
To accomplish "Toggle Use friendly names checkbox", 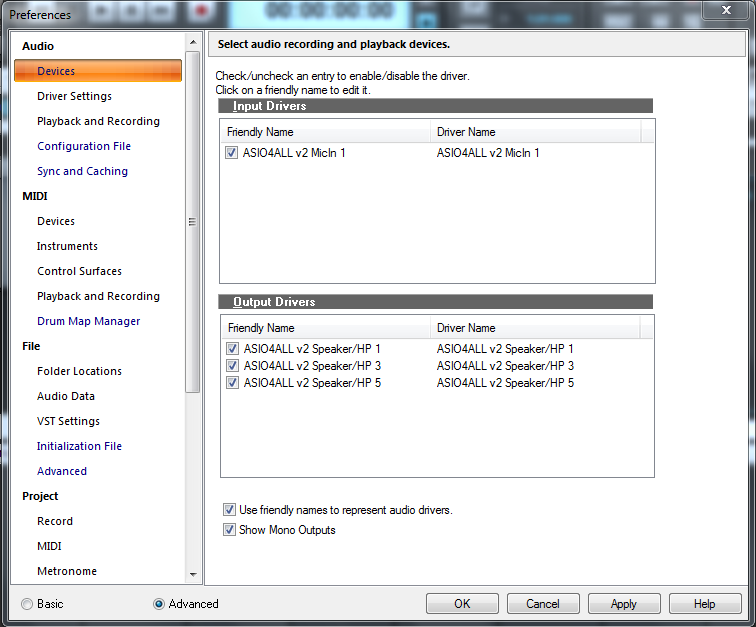I will 230,510.
